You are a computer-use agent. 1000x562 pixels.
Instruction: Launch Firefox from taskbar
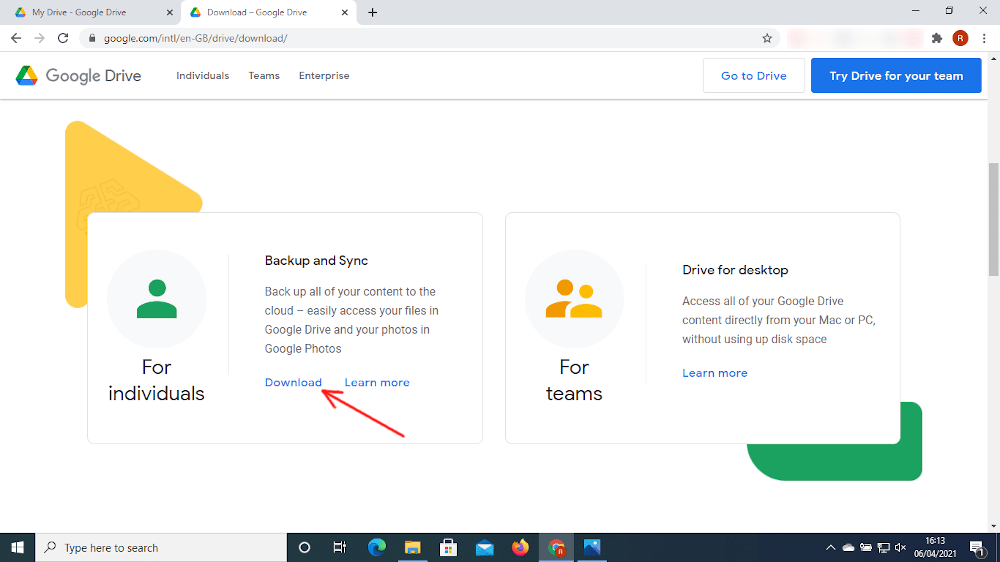(x=520, y=547)
